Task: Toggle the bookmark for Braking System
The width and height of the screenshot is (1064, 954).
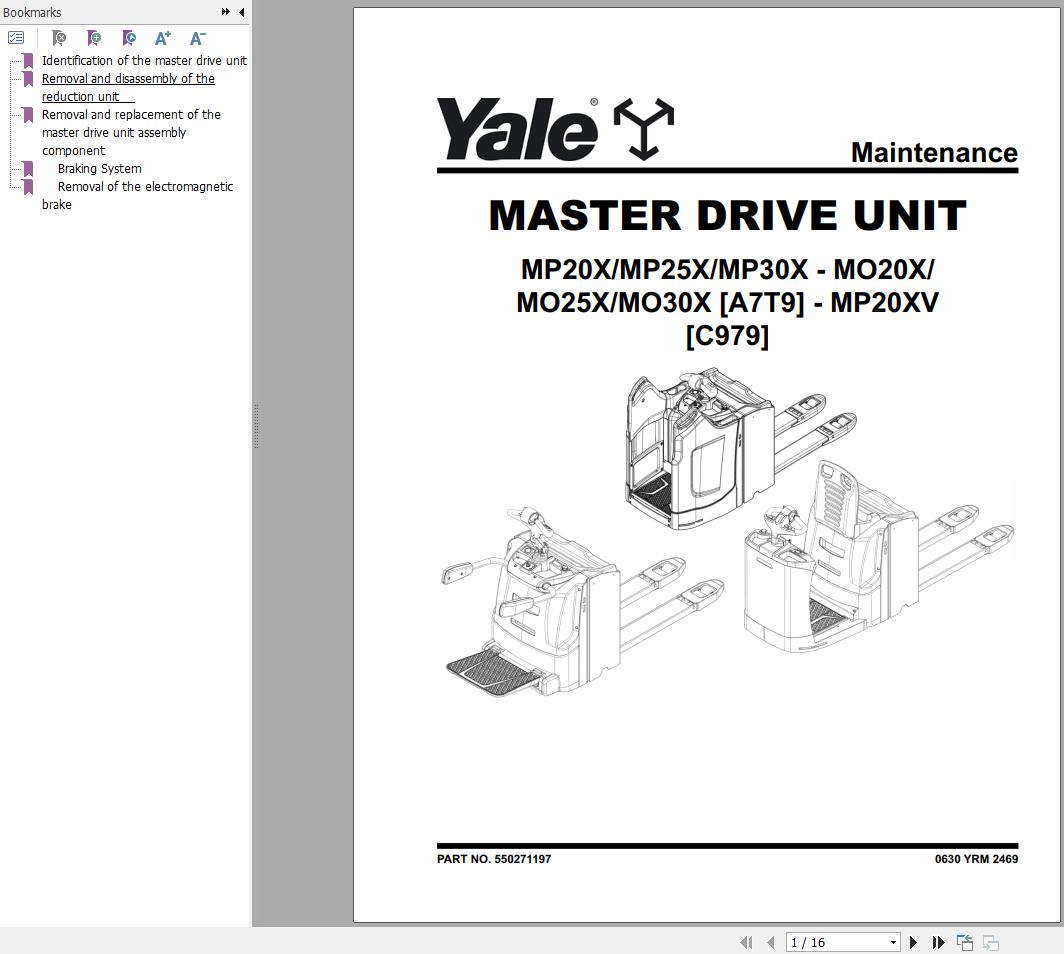Action: (x=27, y=166)
